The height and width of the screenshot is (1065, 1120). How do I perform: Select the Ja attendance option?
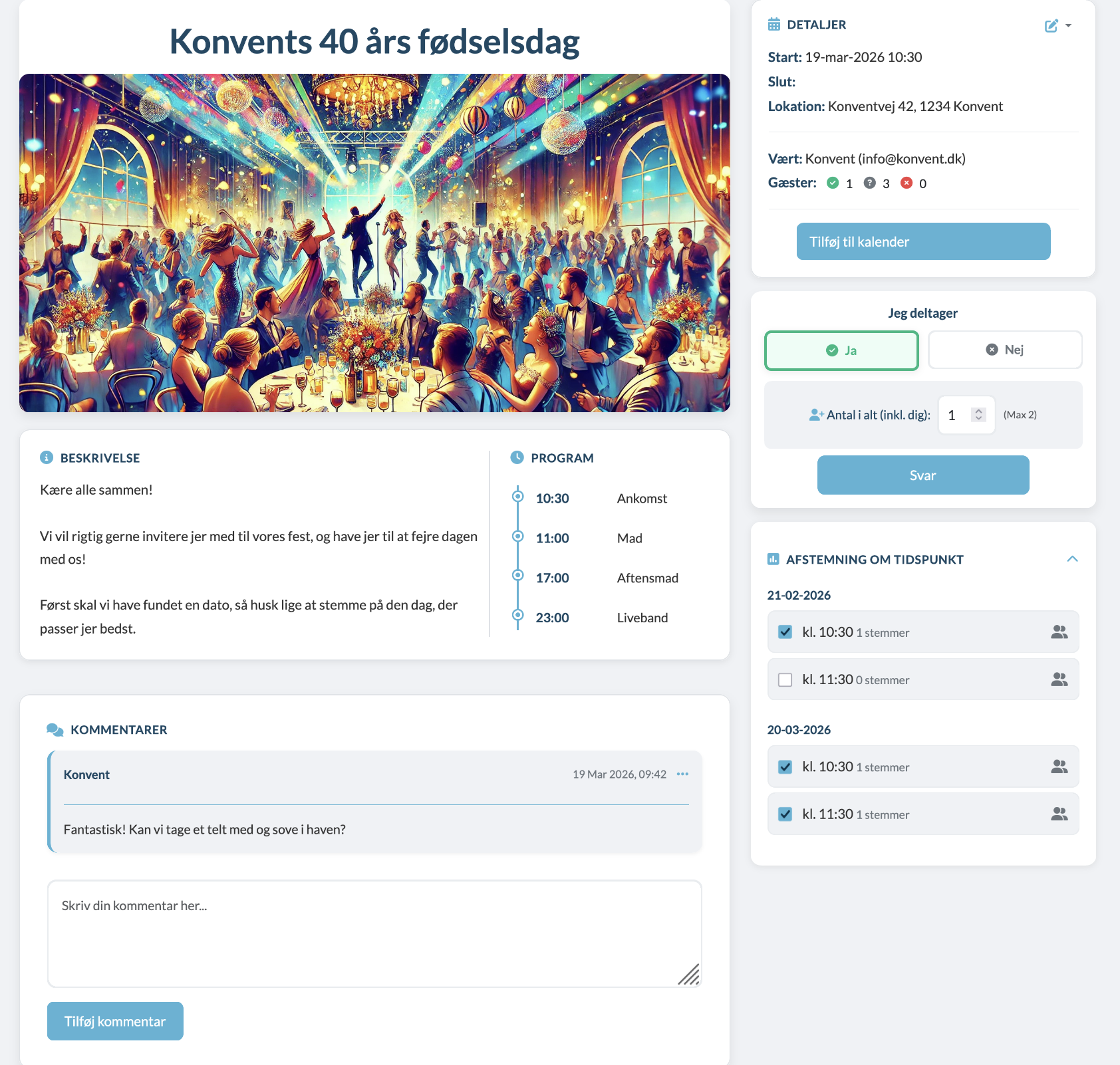click(x=841, y=350)
